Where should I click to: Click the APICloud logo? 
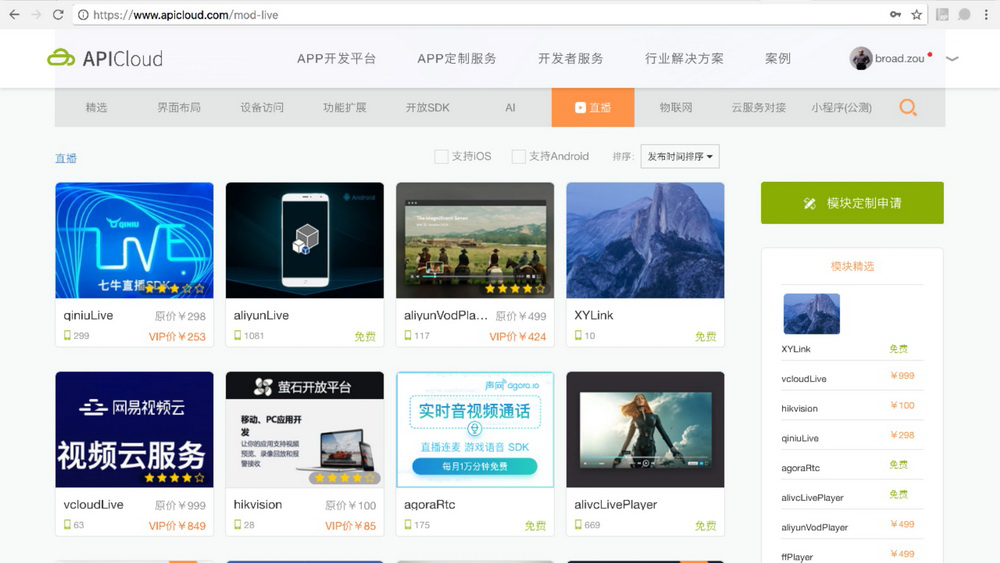pyautogui.click(x=105, y=58)
